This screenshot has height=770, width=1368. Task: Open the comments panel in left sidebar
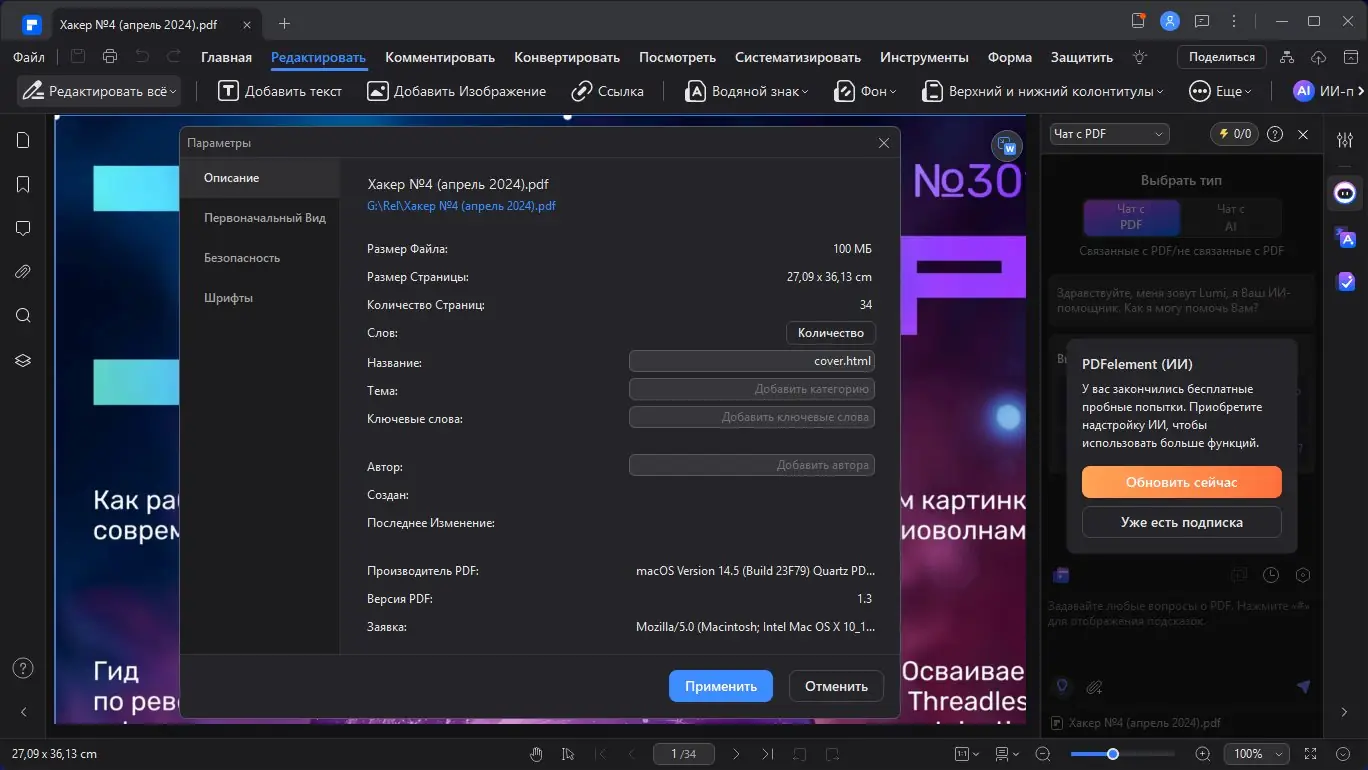(x=23, y=228)
